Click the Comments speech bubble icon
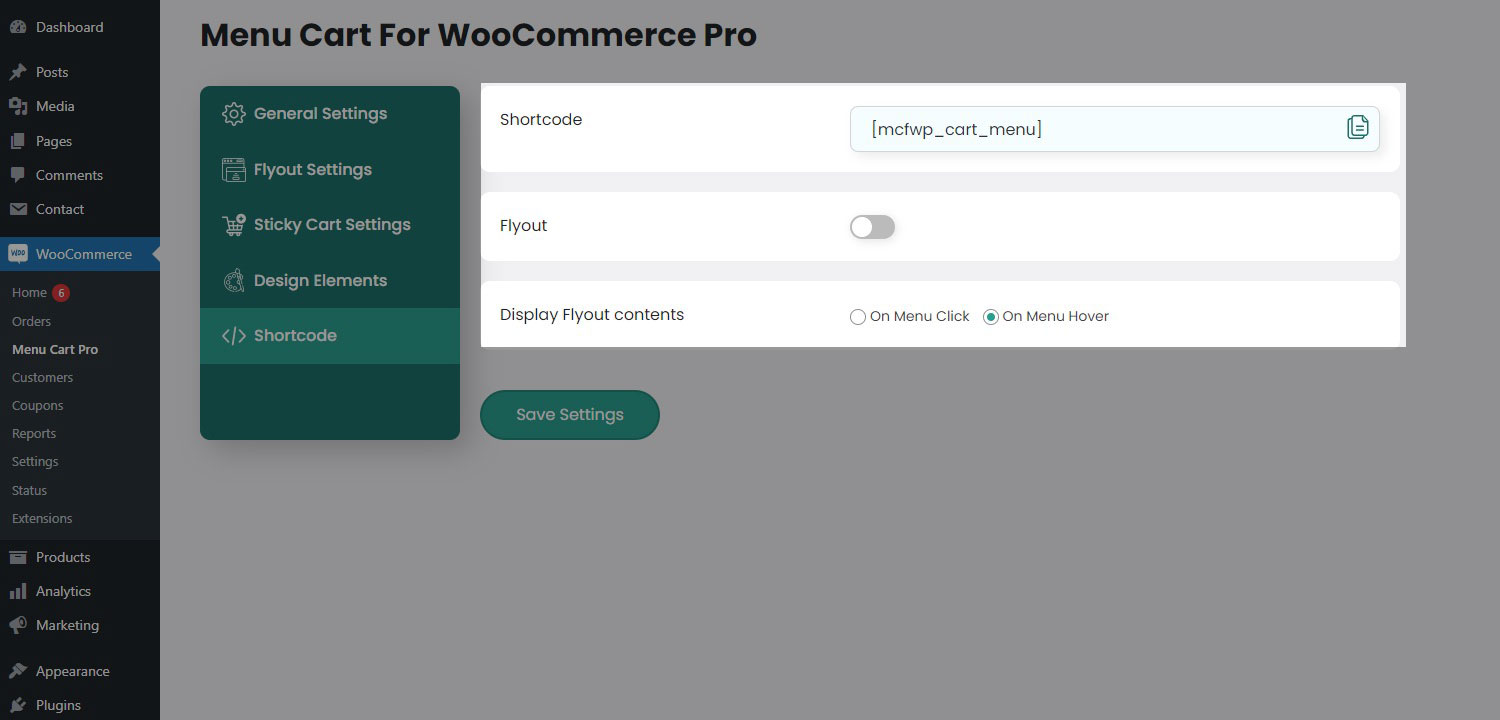1500x720 pixels. 18,175
